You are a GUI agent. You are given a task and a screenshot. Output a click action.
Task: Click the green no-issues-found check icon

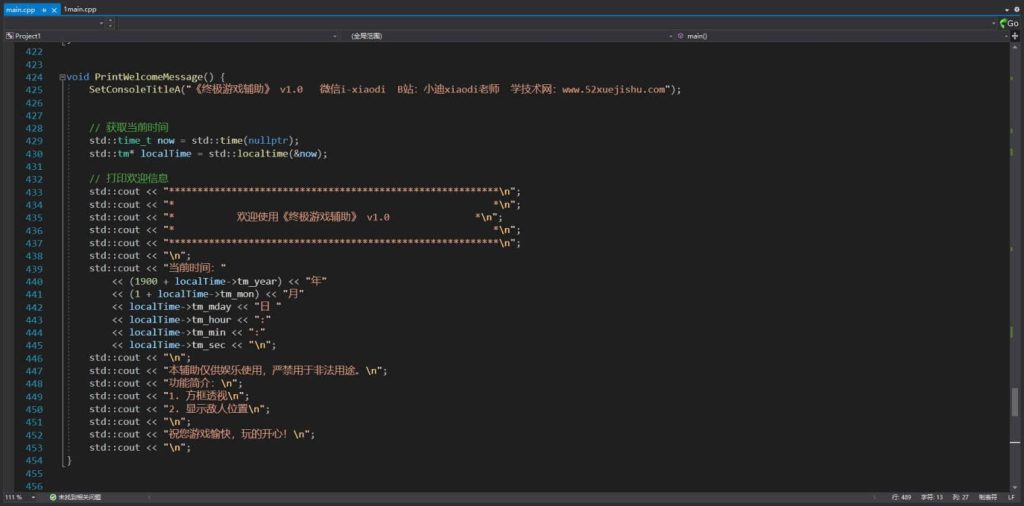[53, 497]
